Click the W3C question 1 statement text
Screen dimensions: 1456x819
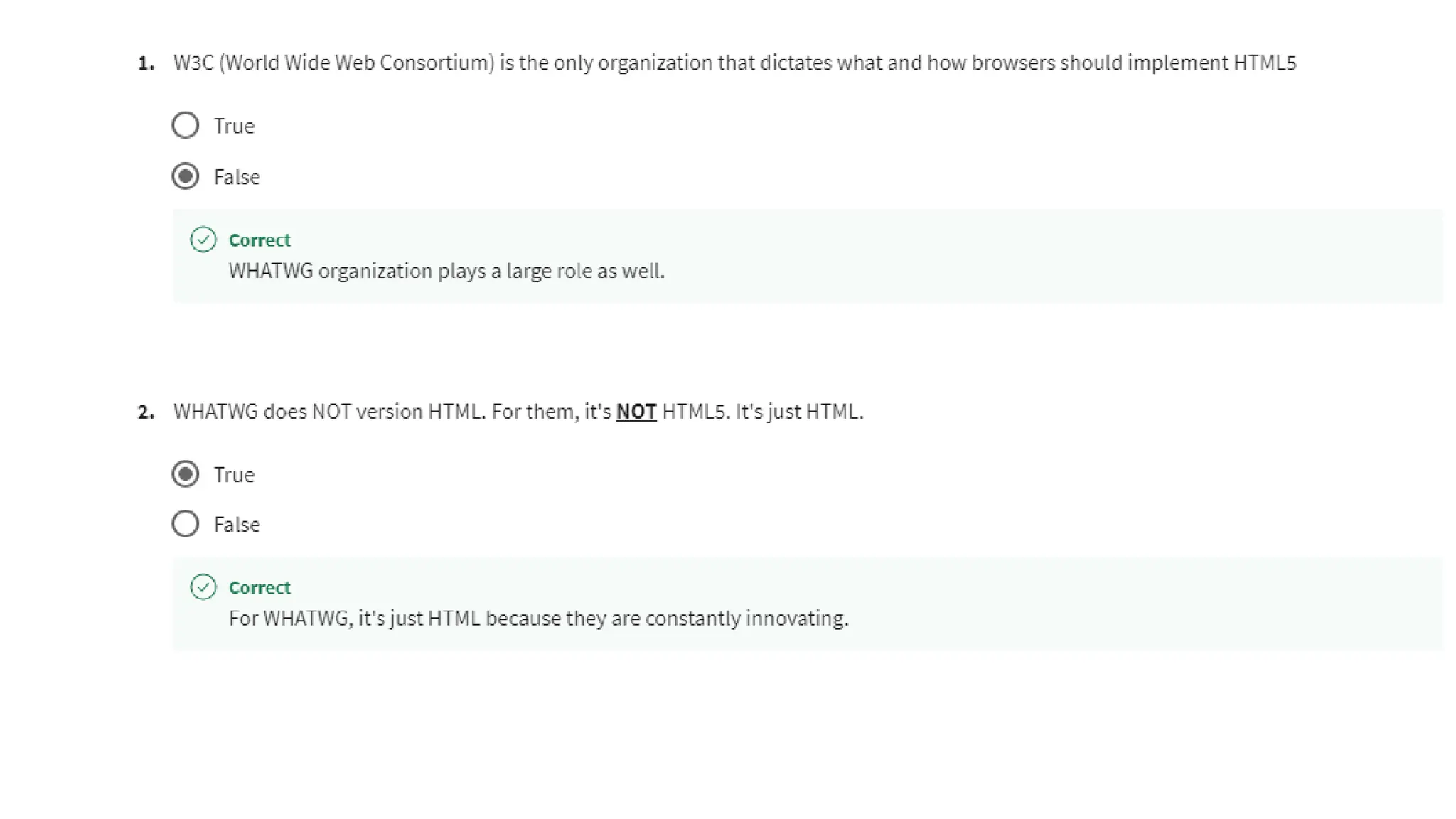point(734,63)
